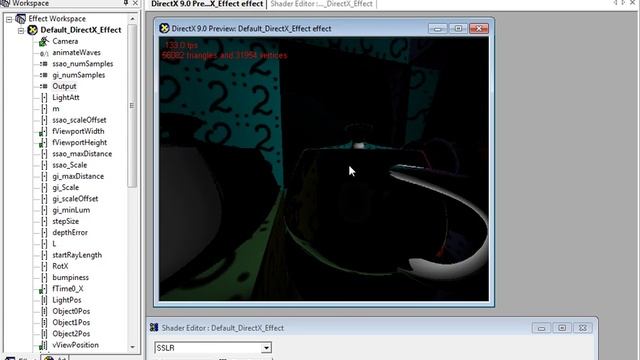Viewport: 640px width, 360px height.
Task: Select the gi_minLum variable
Action: (71, 210)
